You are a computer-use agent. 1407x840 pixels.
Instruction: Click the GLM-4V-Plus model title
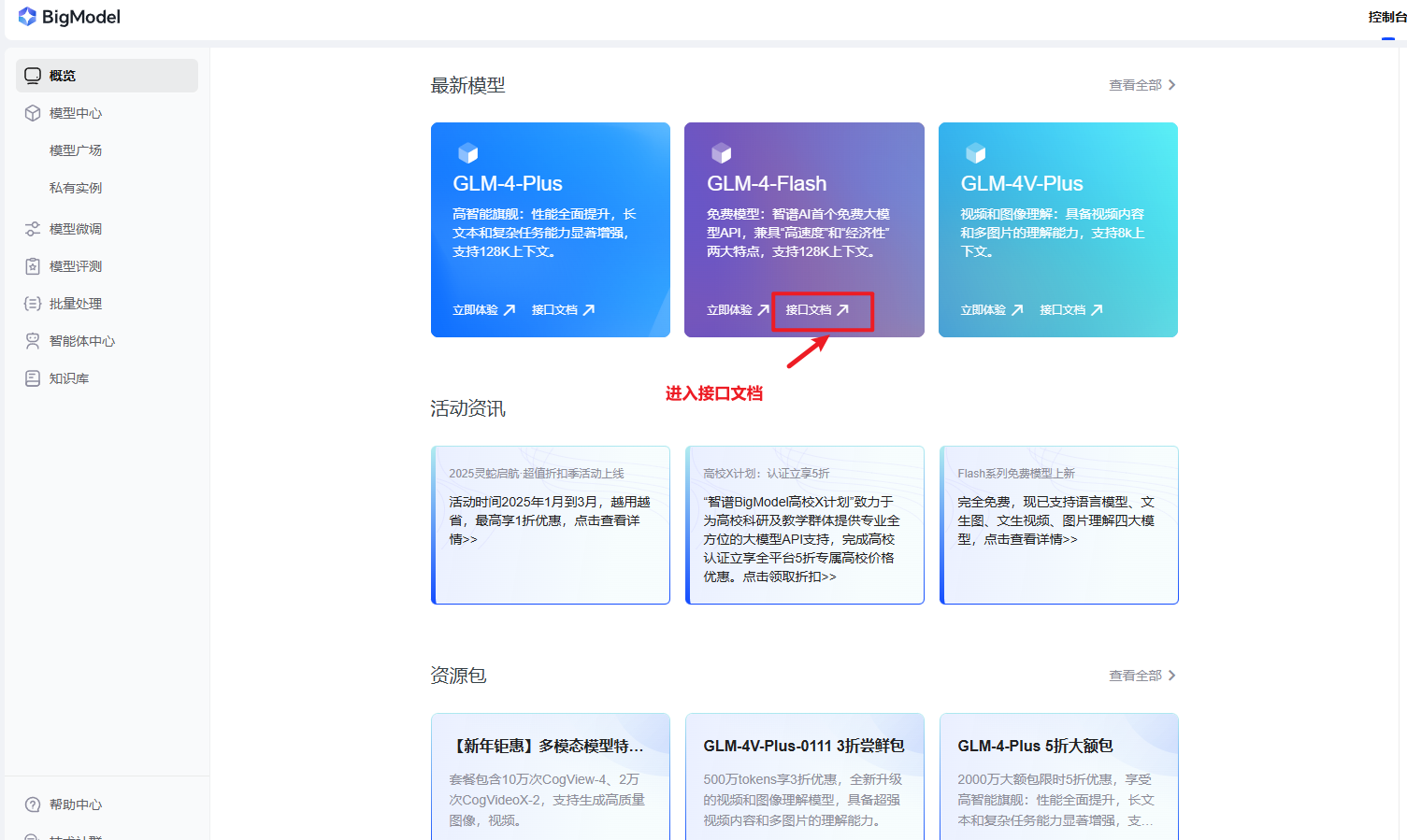click(x=1022, y=183)
